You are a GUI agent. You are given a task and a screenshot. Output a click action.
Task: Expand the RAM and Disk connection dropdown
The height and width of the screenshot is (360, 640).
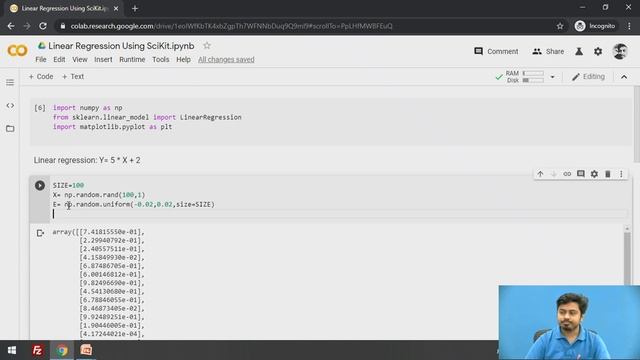pos(552,77)
